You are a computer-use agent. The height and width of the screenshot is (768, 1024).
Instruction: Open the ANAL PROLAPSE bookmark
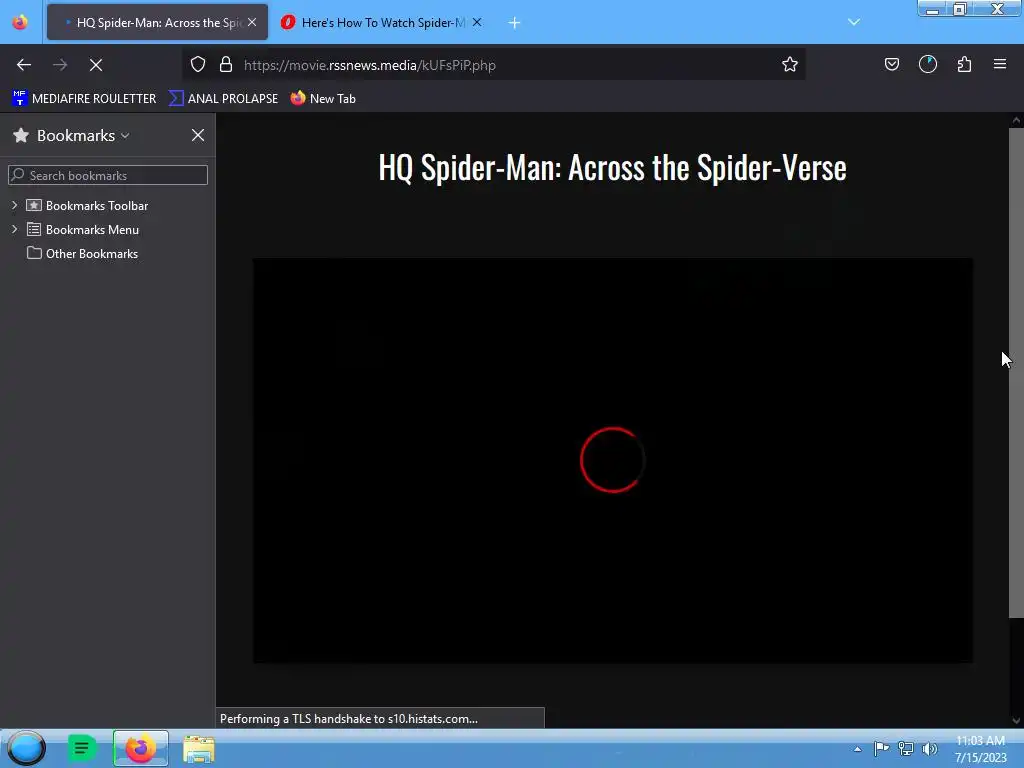(224, 99)
